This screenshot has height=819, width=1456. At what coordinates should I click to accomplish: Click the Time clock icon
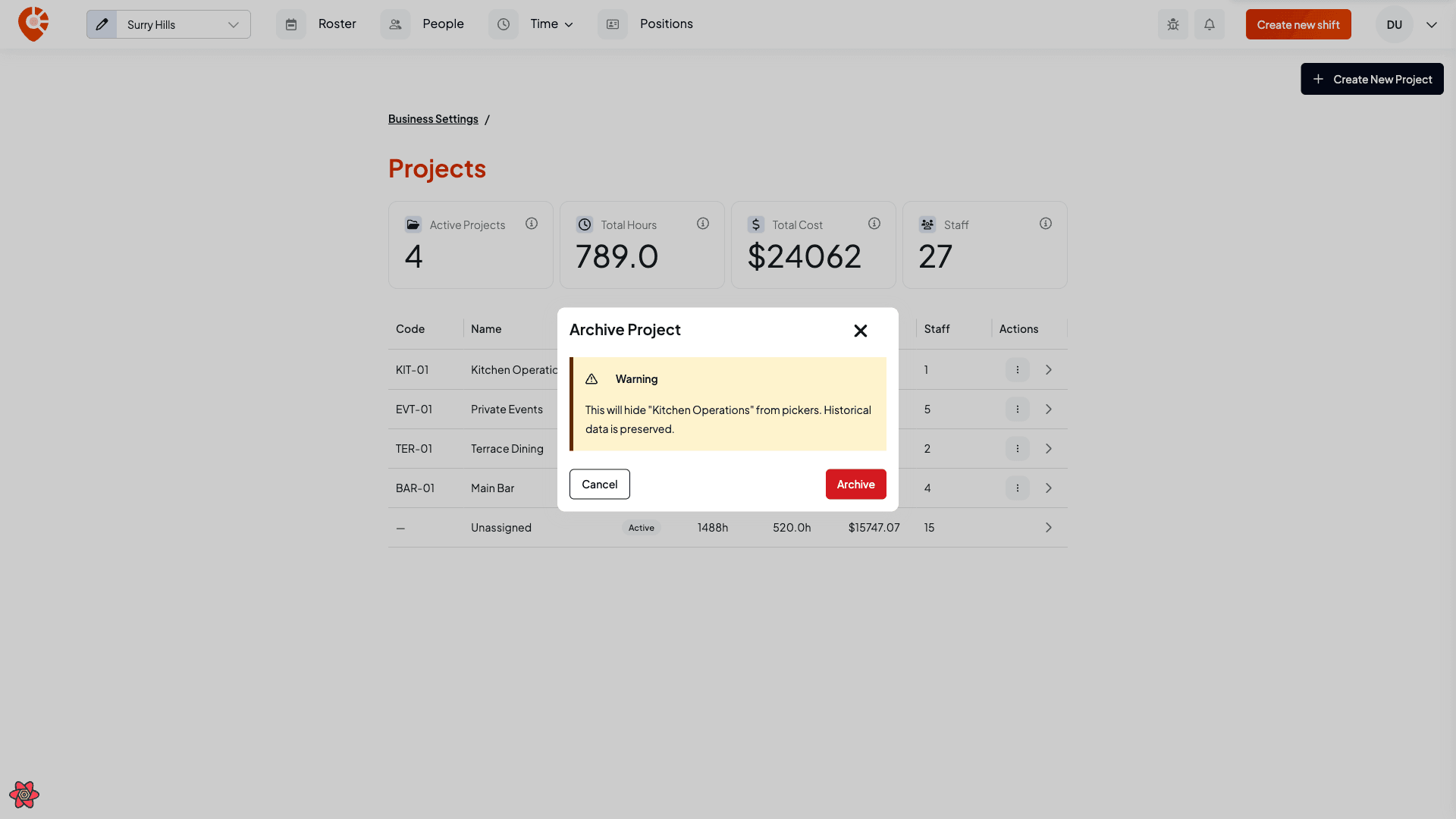pyautogui.click(x=504, y=24)
